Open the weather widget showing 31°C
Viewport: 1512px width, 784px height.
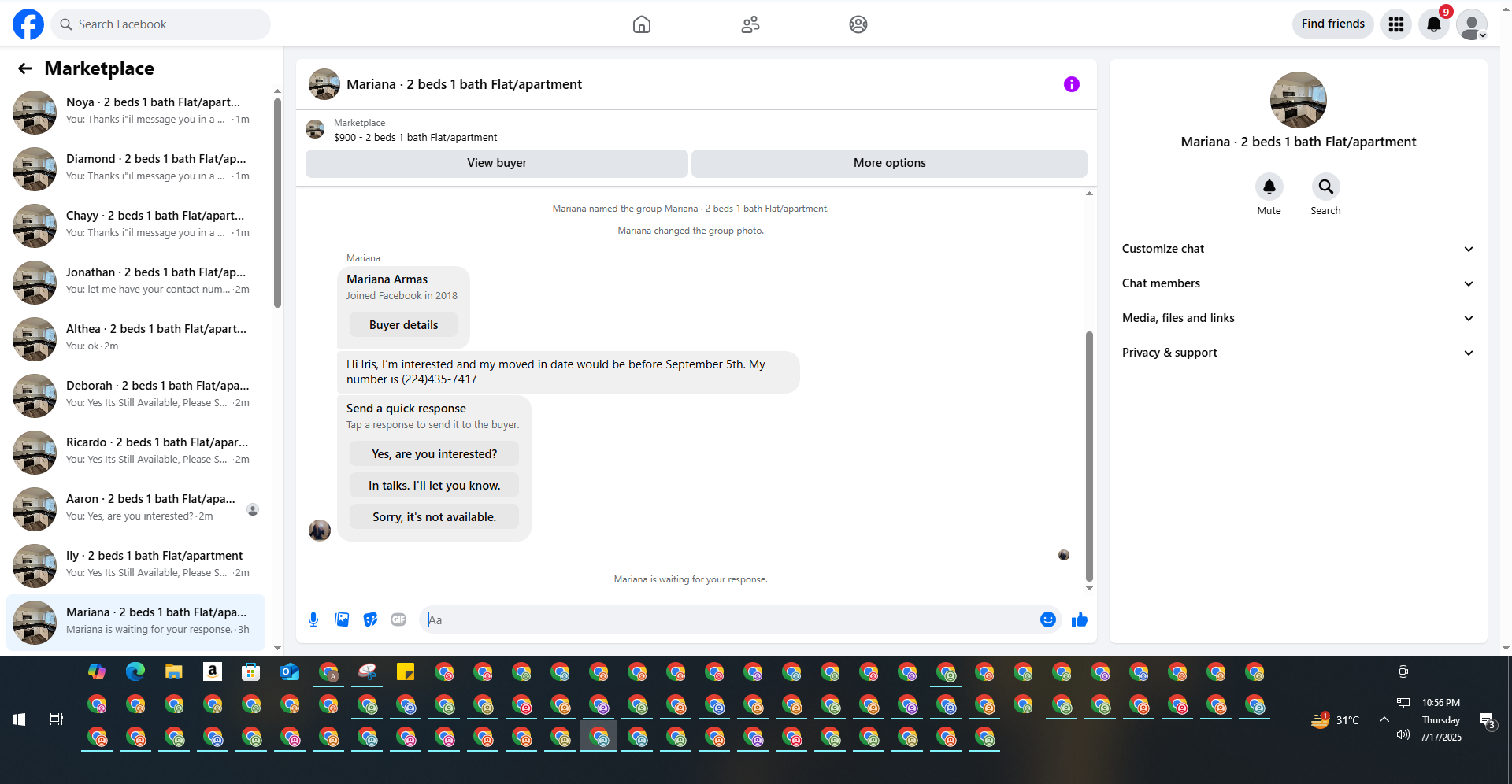point(1335,719)
